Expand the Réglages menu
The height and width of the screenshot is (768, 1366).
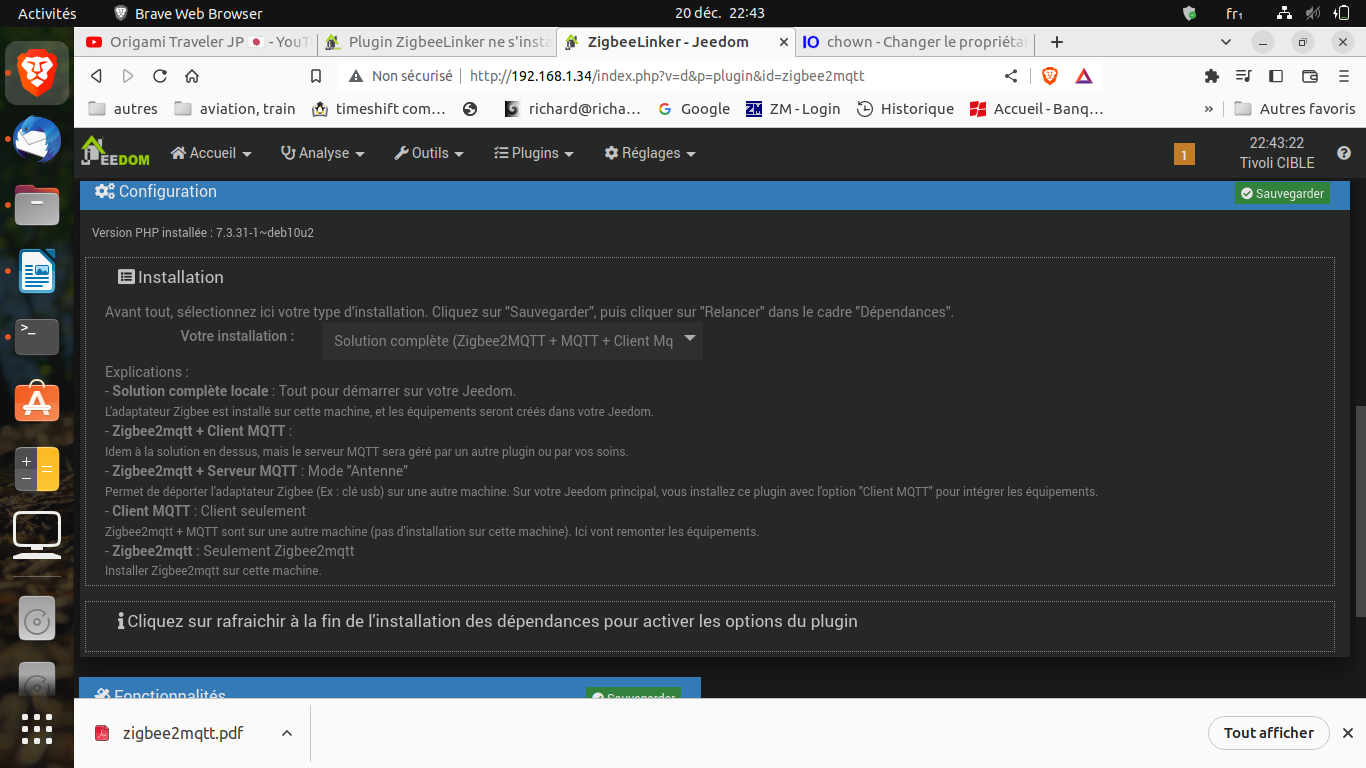pyautogui.click(x=650, y=153)
